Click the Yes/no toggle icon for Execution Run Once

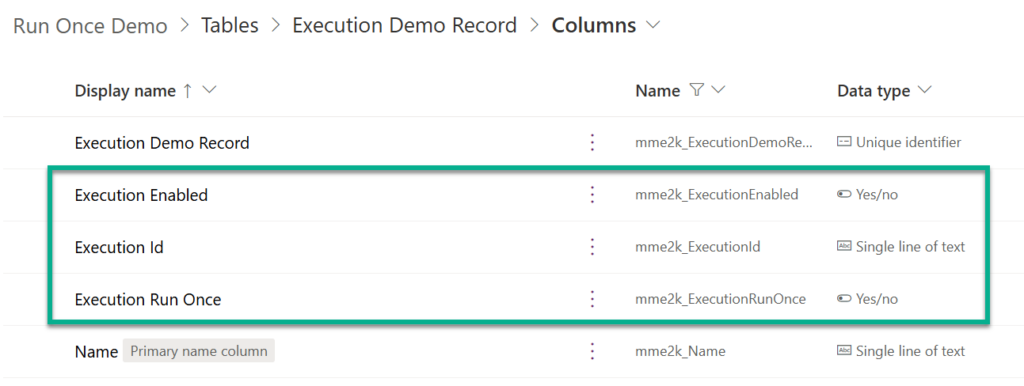tap(844, 298)
